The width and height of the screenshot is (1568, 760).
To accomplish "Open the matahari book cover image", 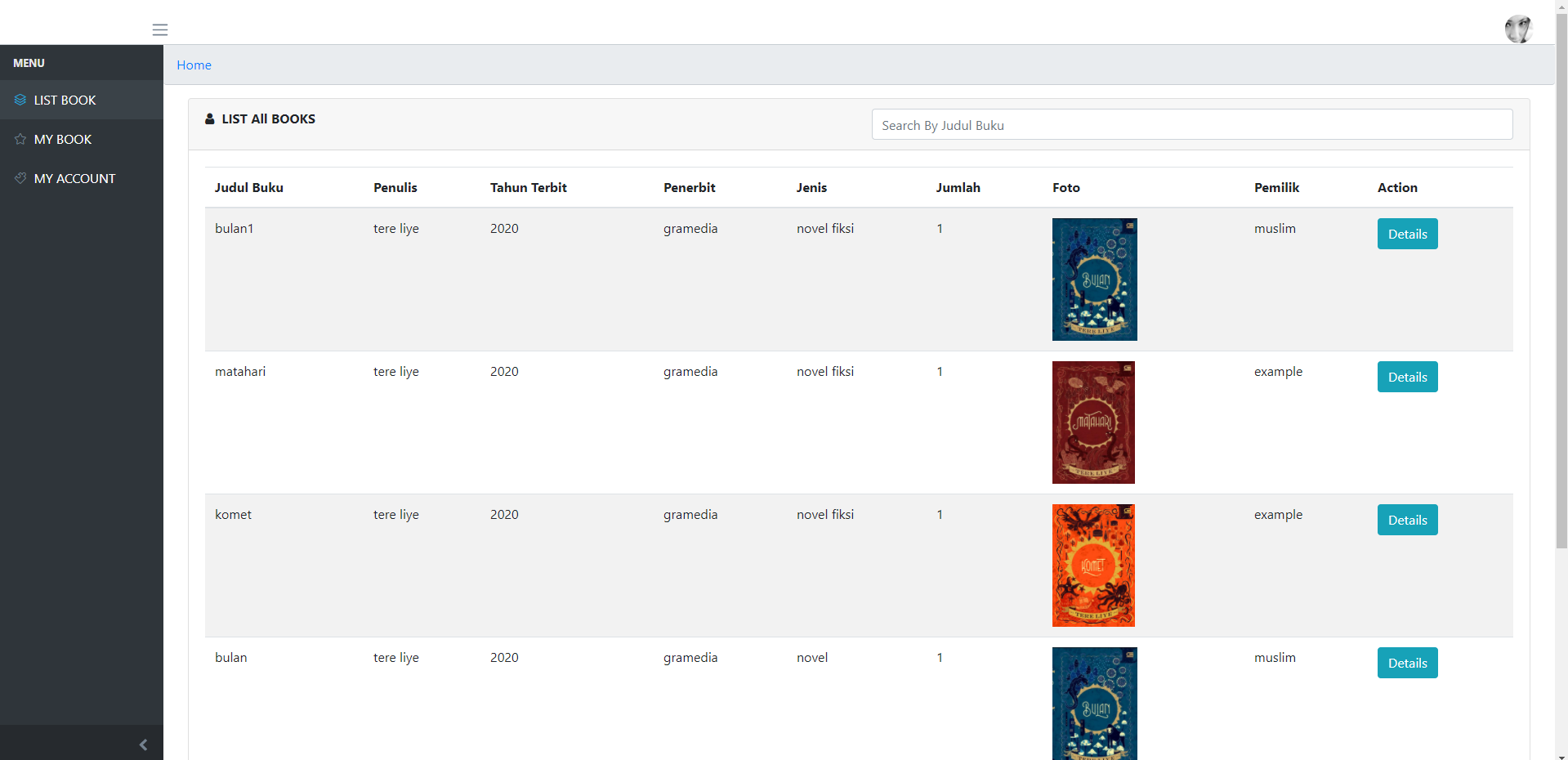I will click(x=1093, y=422).
